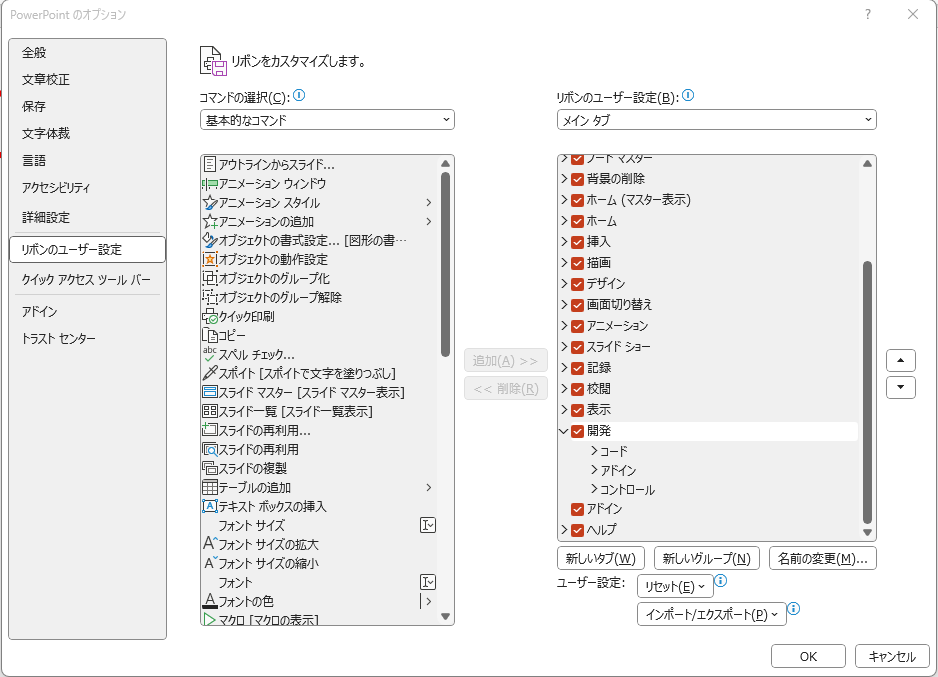938x677 pixels.
Task: Uncheck the ホーム (マスター表示) checkbox
Action: pos(577,200)
